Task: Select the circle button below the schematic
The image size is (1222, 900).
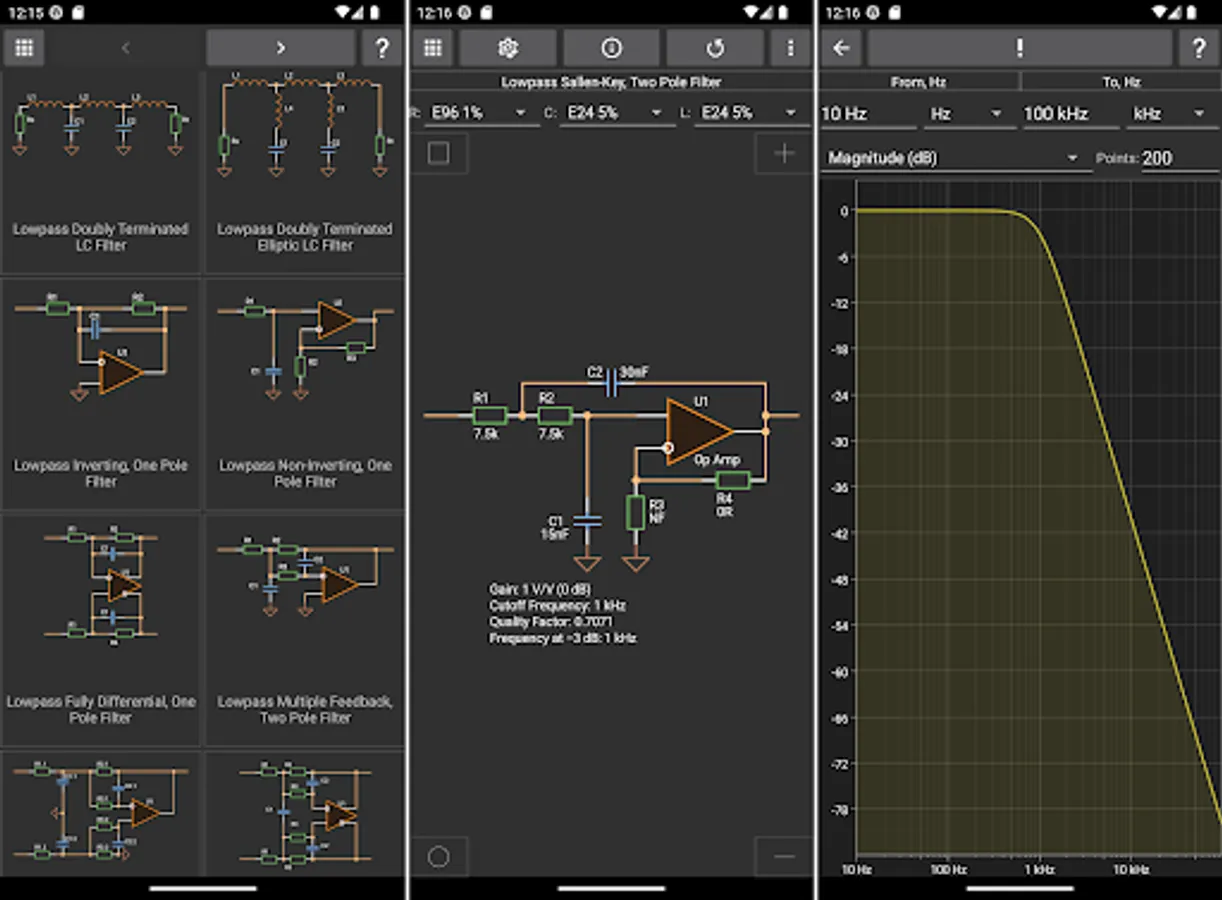Action: click(x=439, y=856)
